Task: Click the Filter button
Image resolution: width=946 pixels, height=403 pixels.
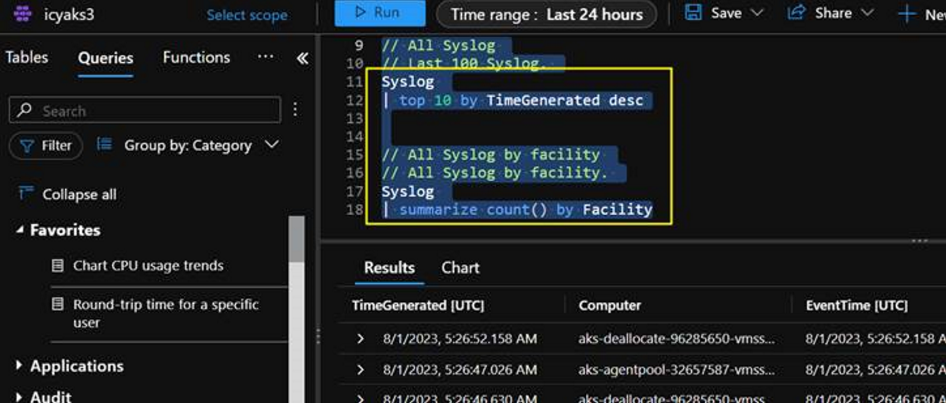Action: pyautogui.click(x=46, y=146)
